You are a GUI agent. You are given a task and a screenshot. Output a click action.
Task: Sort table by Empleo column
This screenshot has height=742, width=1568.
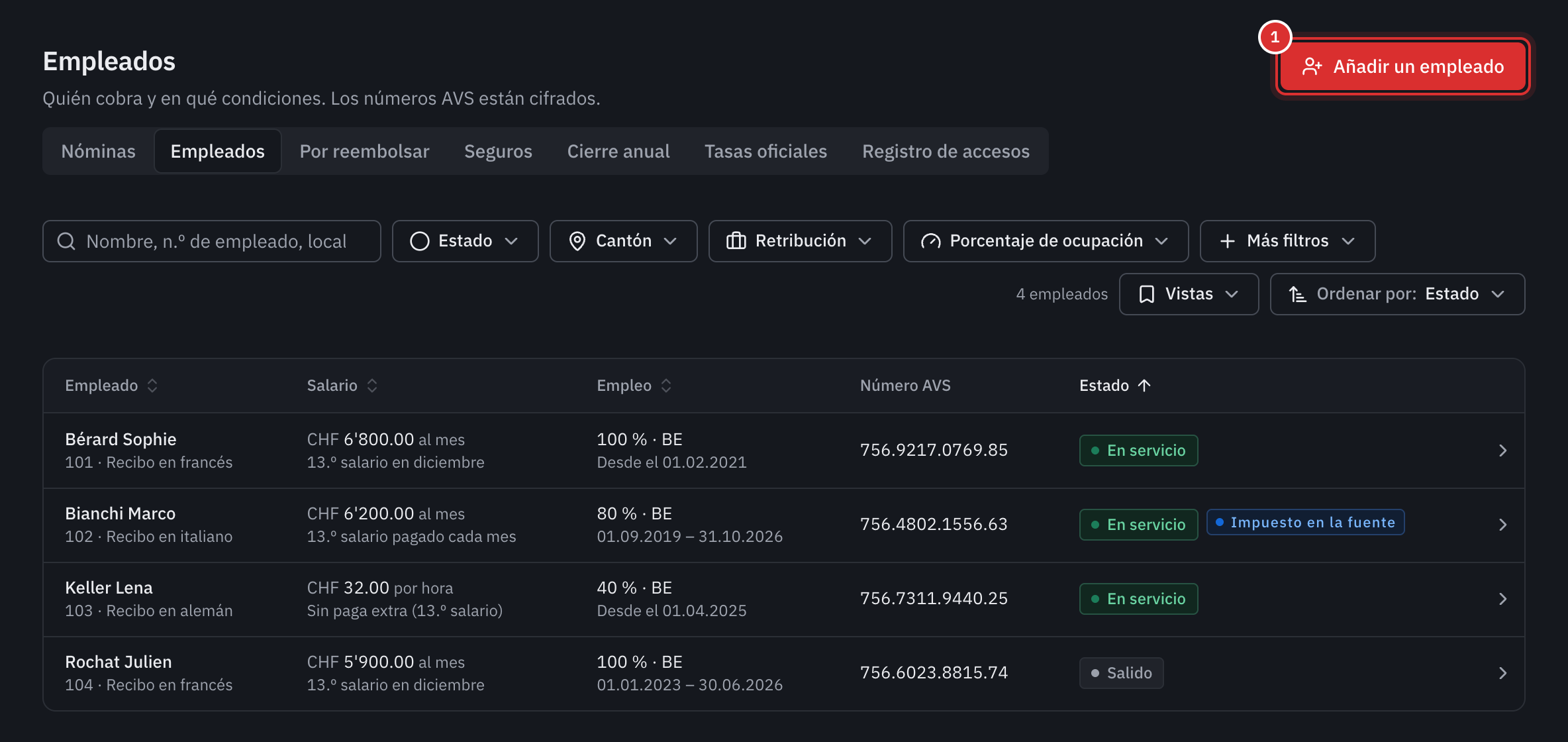coord(634,386)
